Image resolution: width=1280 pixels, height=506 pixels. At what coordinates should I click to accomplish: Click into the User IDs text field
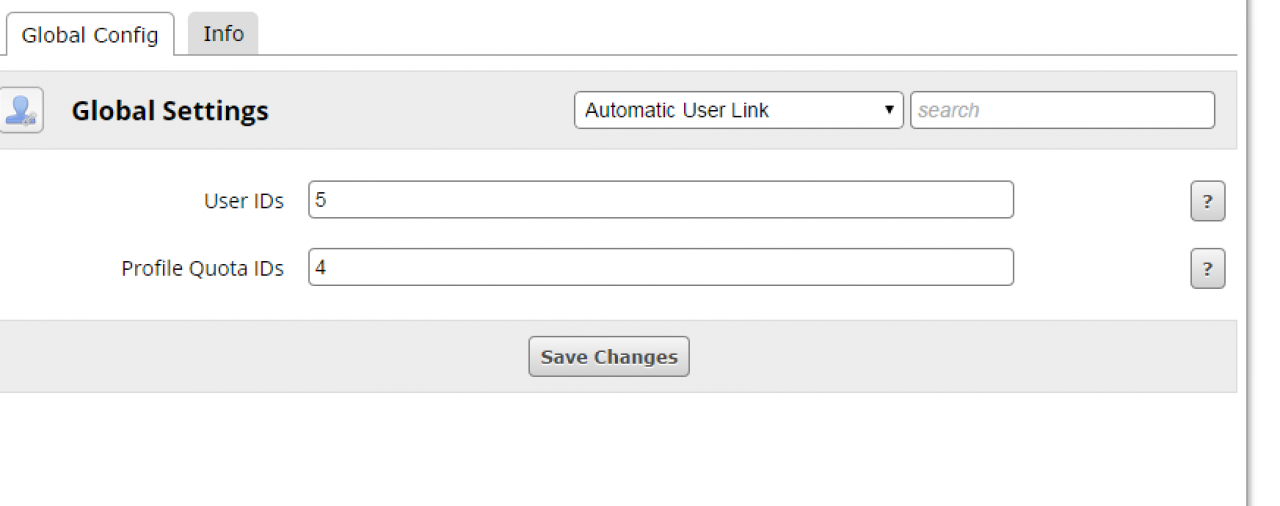tap(660, 200)
